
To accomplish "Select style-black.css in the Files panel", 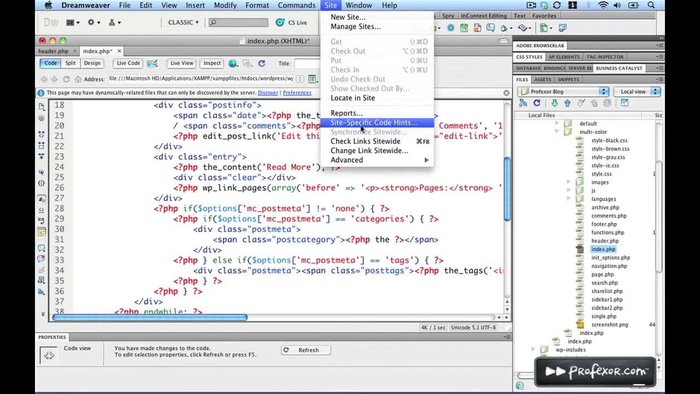I will (609, 141).
